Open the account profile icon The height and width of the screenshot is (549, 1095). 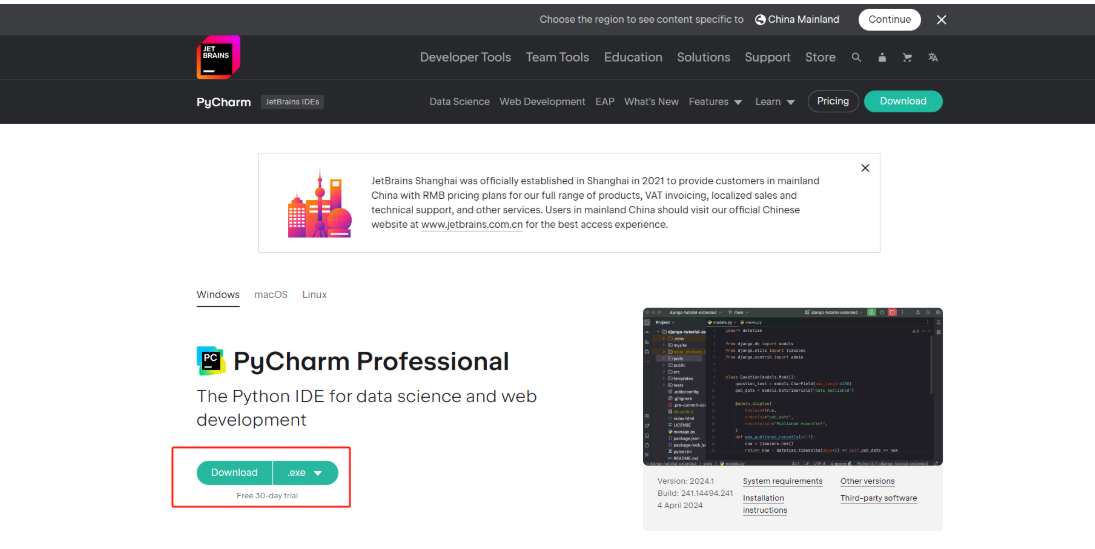pos(882,57)
